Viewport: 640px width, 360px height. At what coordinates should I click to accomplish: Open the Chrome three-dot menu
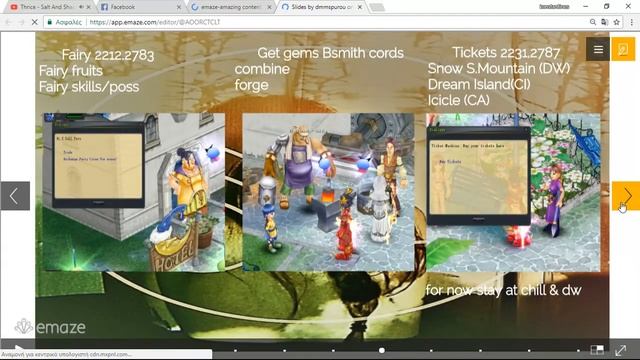click(x=631, y=22)
